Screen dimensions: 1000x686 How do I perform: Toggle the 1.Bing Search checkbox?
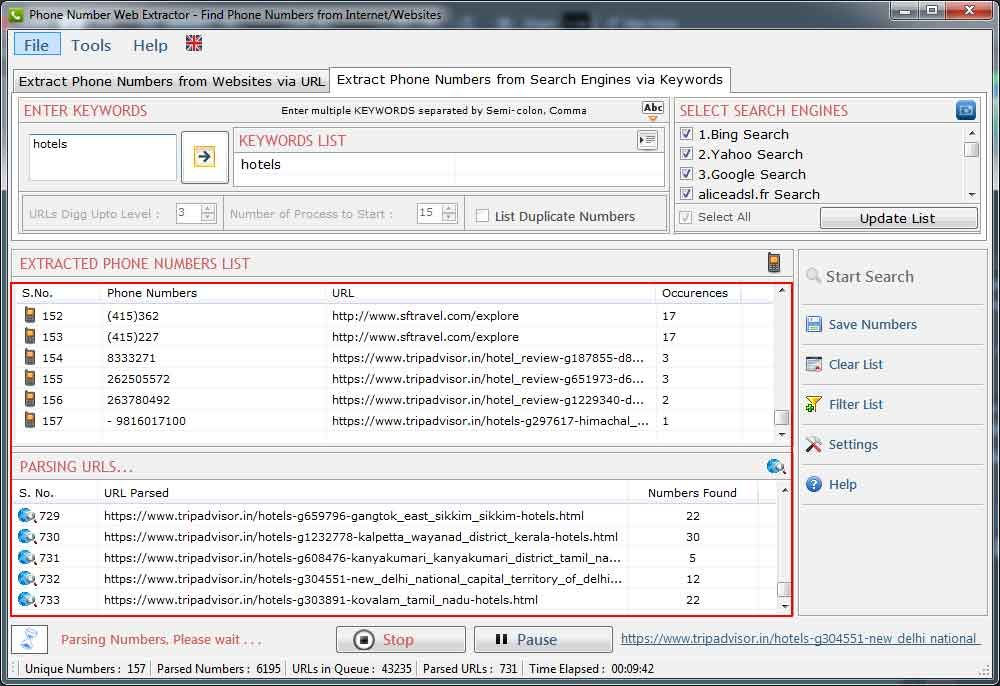tap(686, 134)
